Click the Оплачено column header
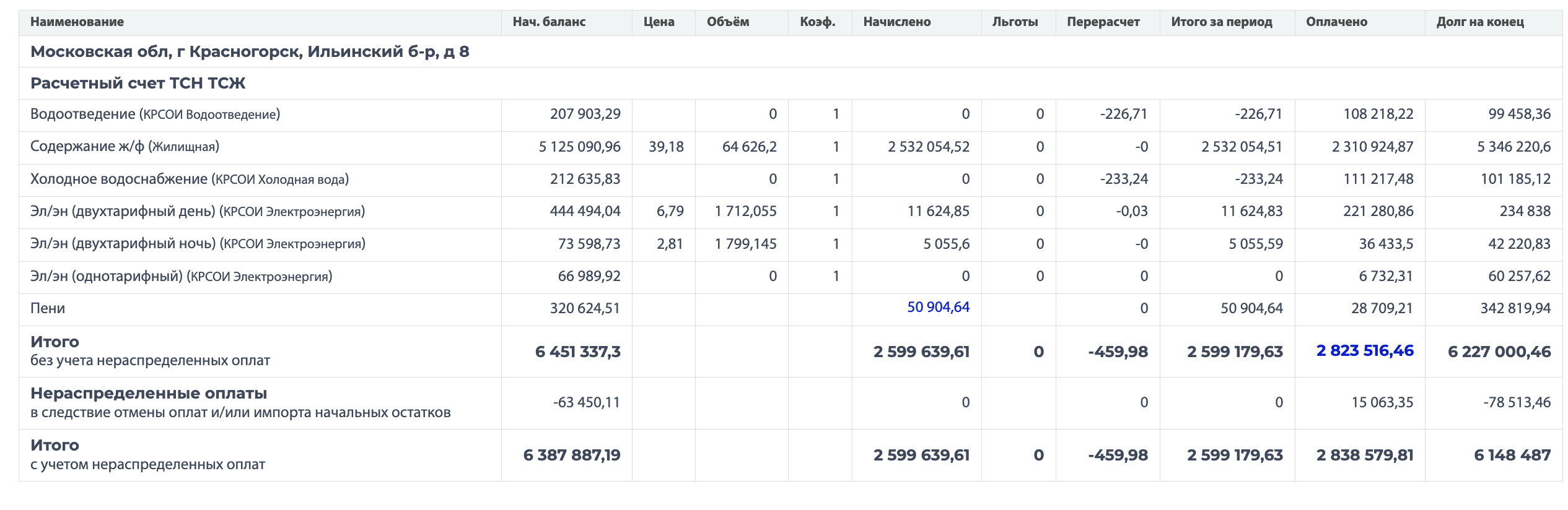 coord(1336,22)
